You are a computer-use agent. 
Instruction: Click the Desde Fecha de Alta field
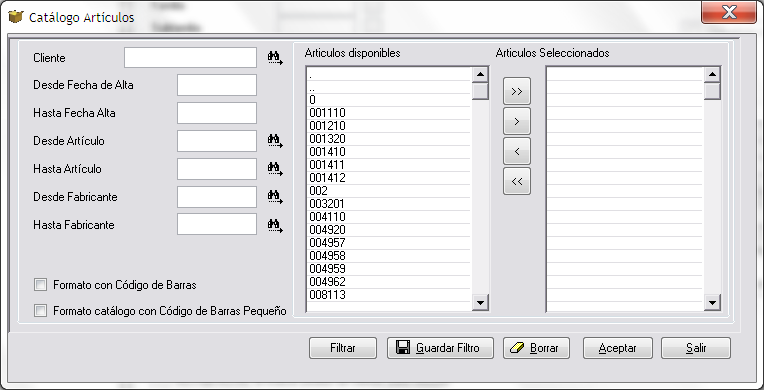click(x=217, y=85)
